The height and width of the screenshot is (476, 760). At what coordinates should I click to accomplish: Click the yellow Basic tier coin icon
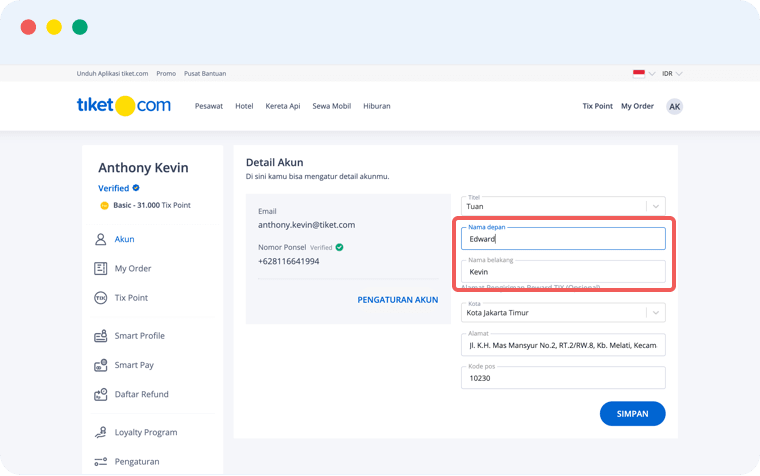click(104, 205)
